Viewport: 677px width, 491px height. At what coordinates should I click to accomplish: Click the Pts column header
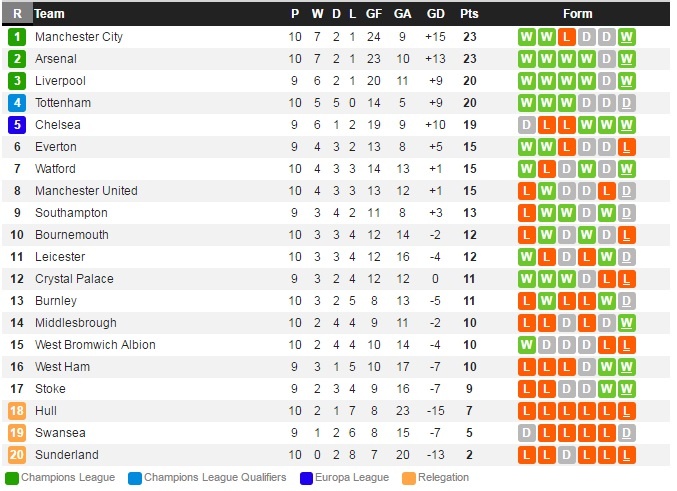coord(469,14)
